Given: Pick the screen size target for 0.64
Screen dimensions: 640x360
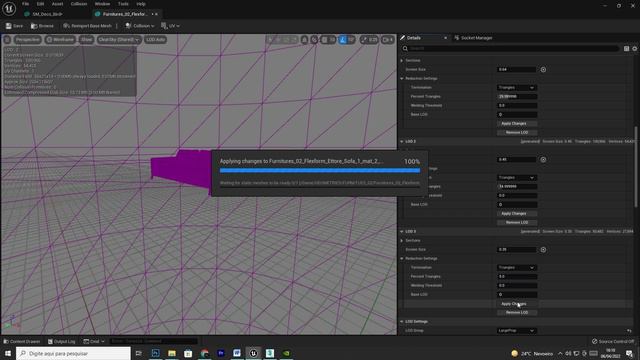Looking at the screenshot, I should pos(543,69).
